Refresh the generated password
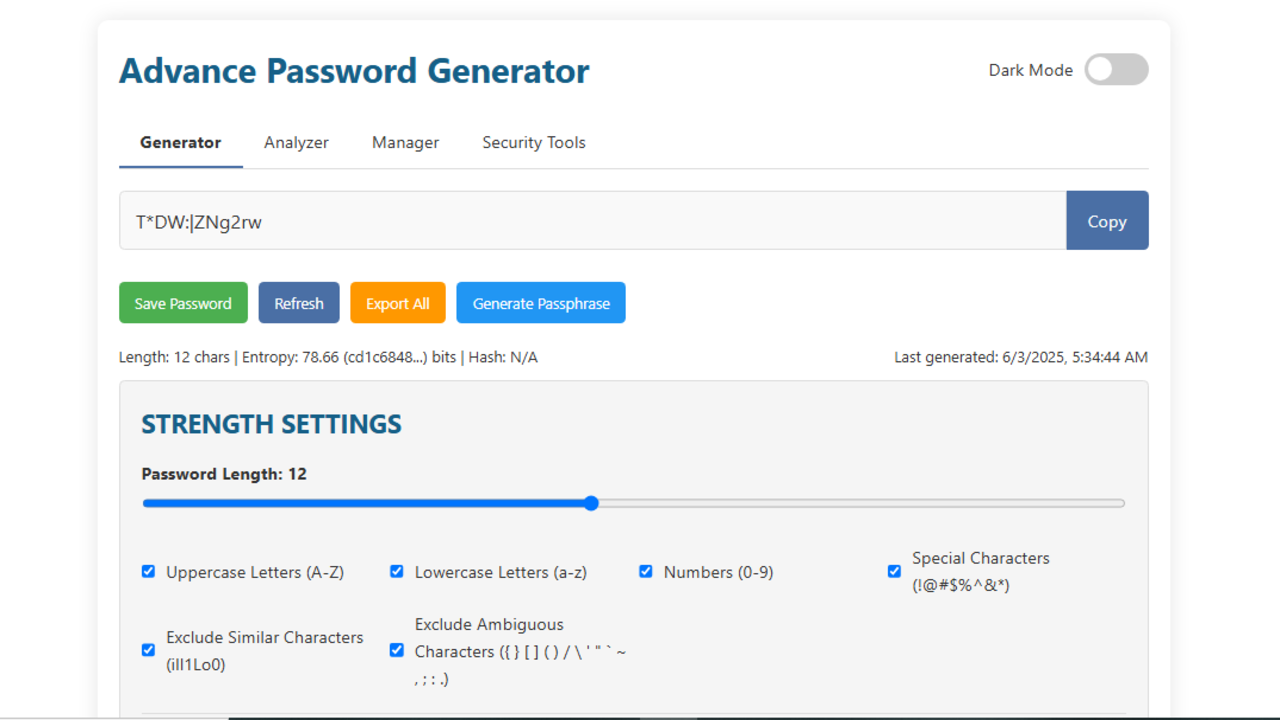1280x720 pixels. pyautogui.click(x=299, y=303)
